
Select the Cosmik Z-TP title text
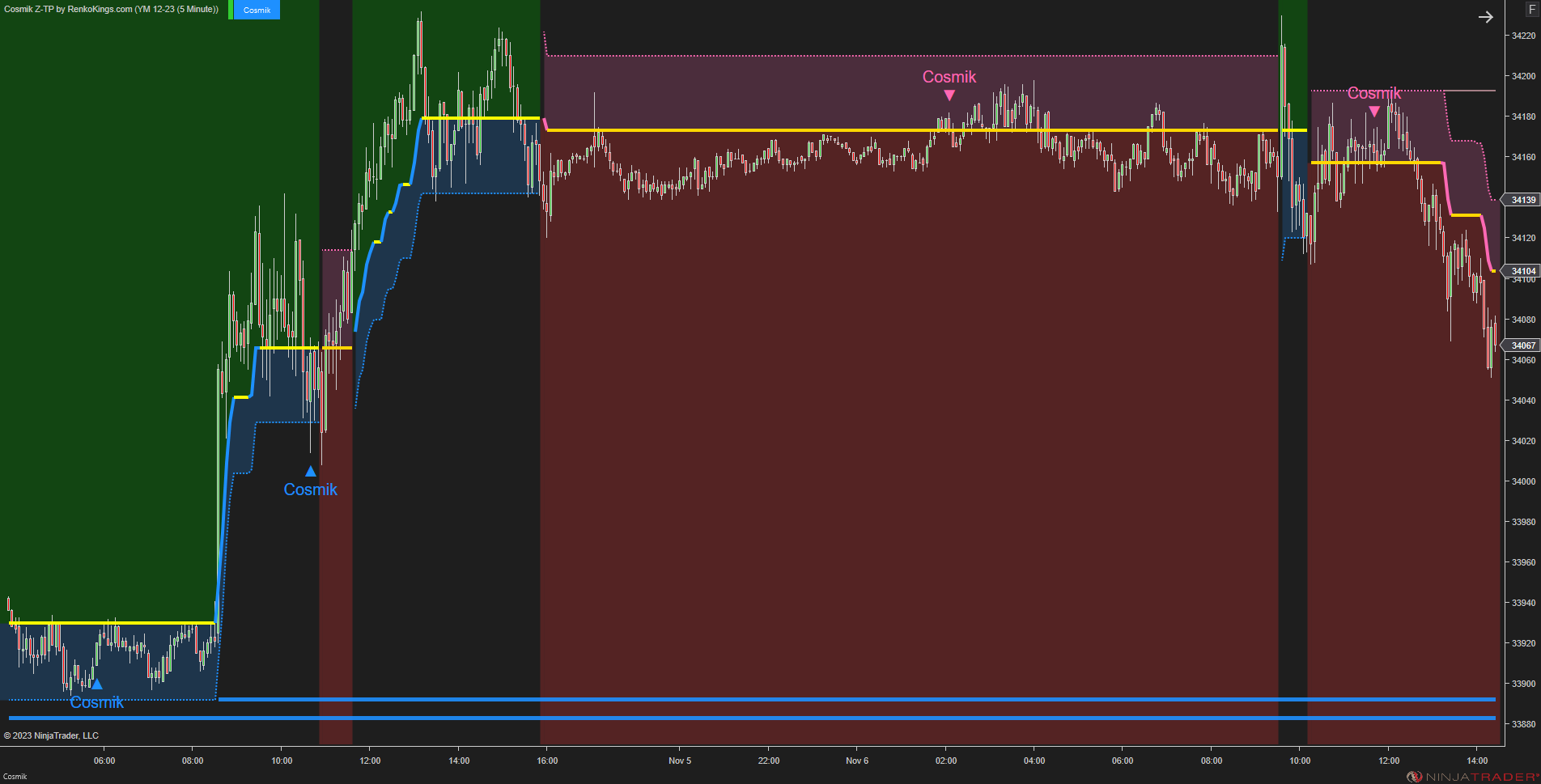point(28,10)
